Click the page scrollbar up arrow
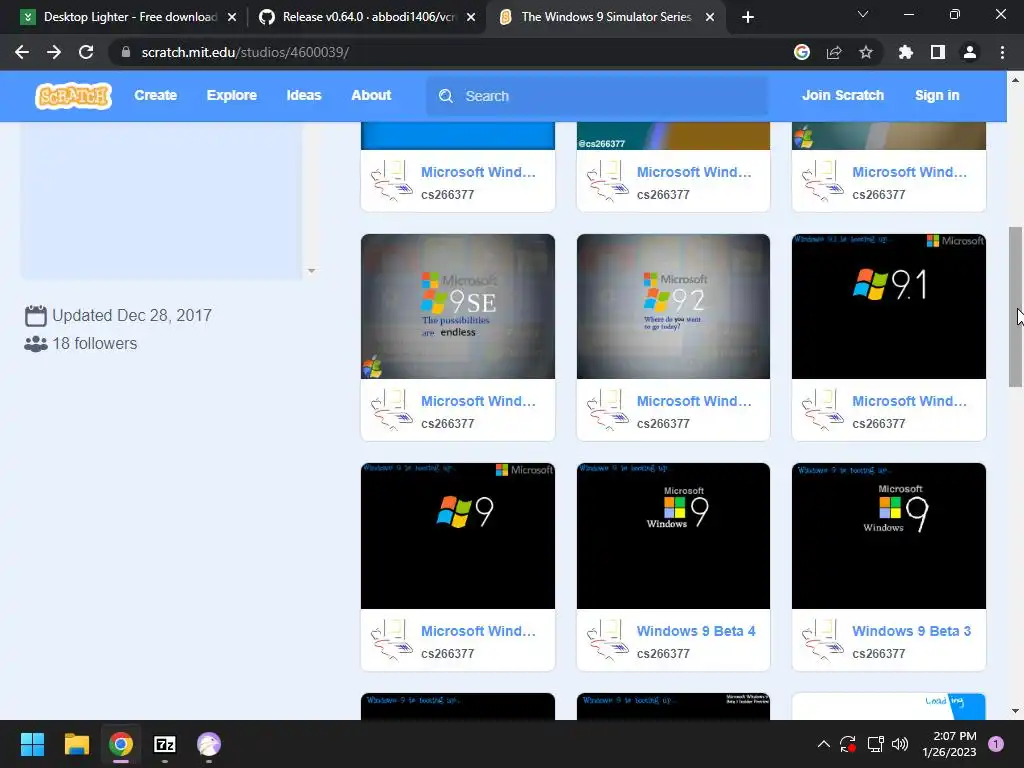 coord(1015,80)
